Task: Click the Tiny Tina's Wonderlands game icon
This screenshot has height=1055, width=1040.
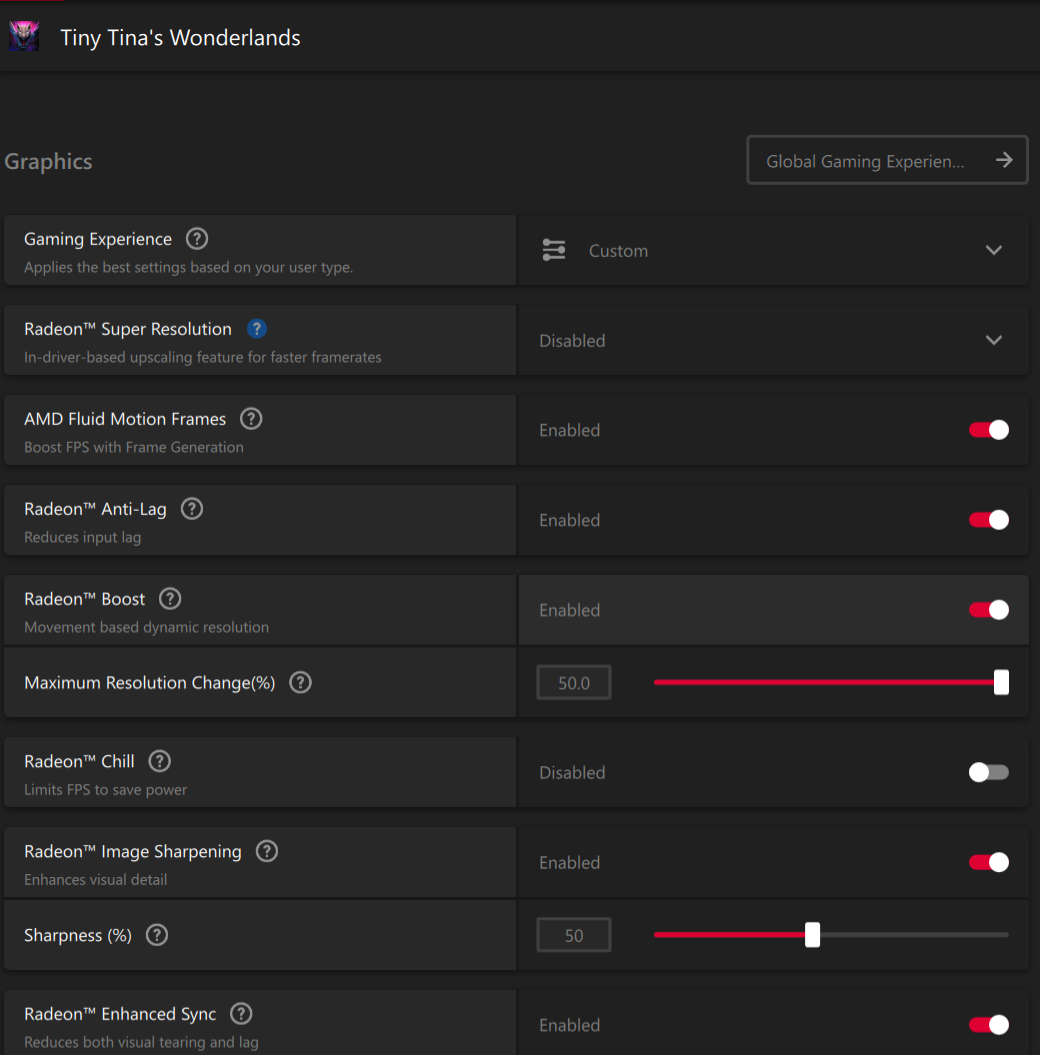Action: [24, 38]
